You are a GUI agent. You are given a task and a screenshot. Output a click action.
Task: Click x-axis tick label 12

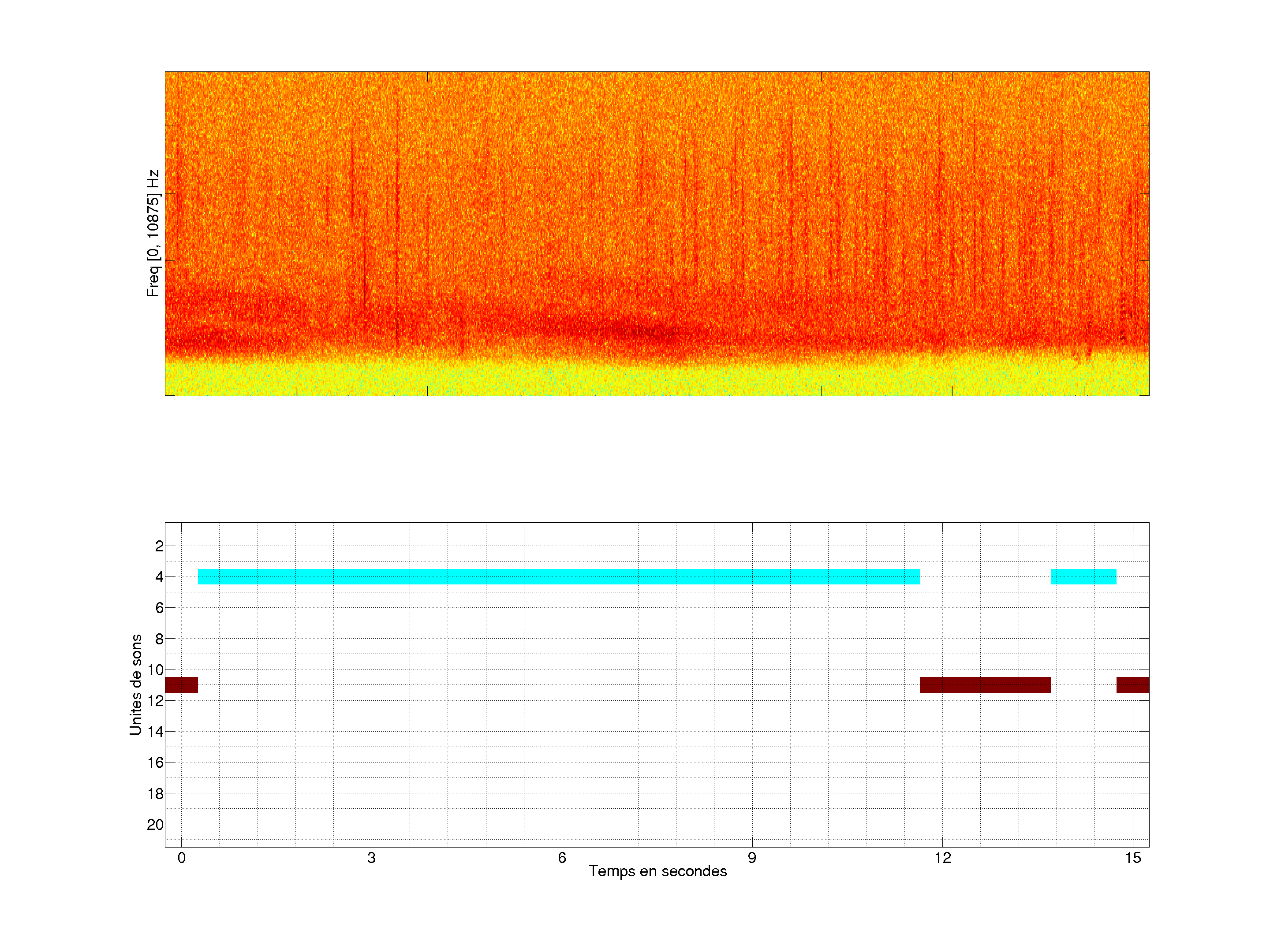point(942,858)
